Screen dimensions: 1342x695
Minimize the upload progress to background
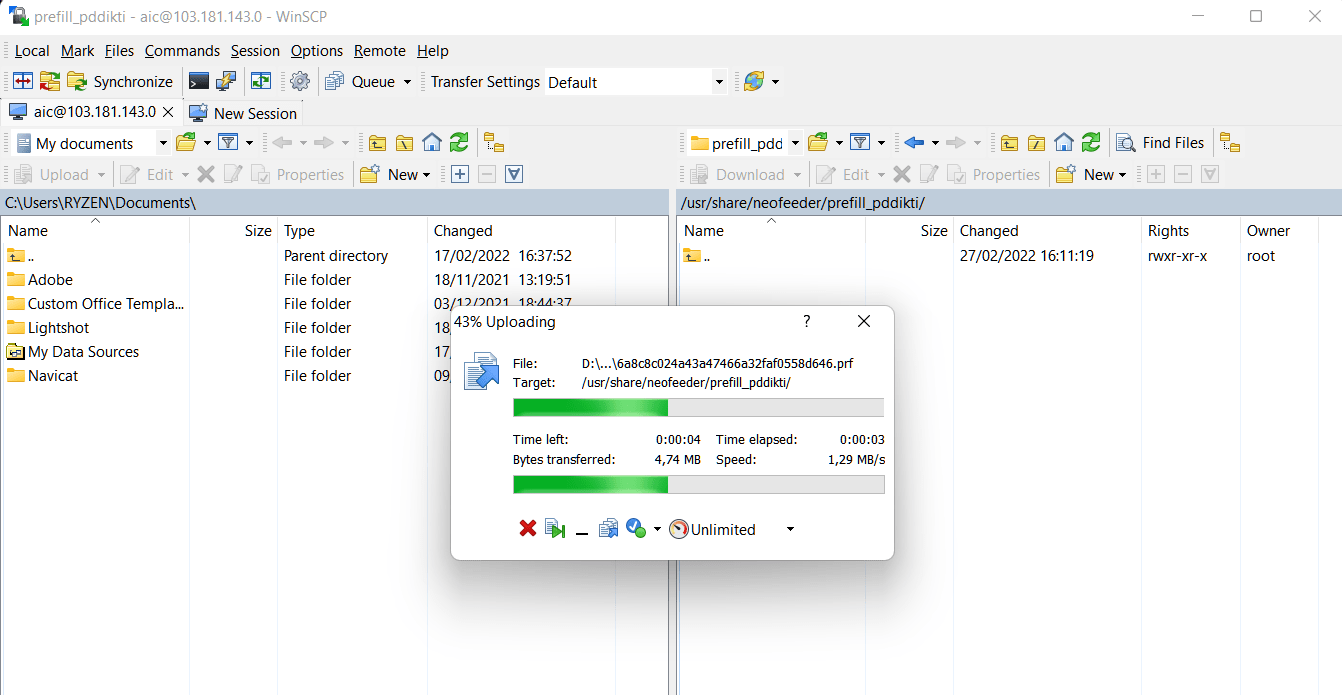pyautogui.click(x=582, y=531)
